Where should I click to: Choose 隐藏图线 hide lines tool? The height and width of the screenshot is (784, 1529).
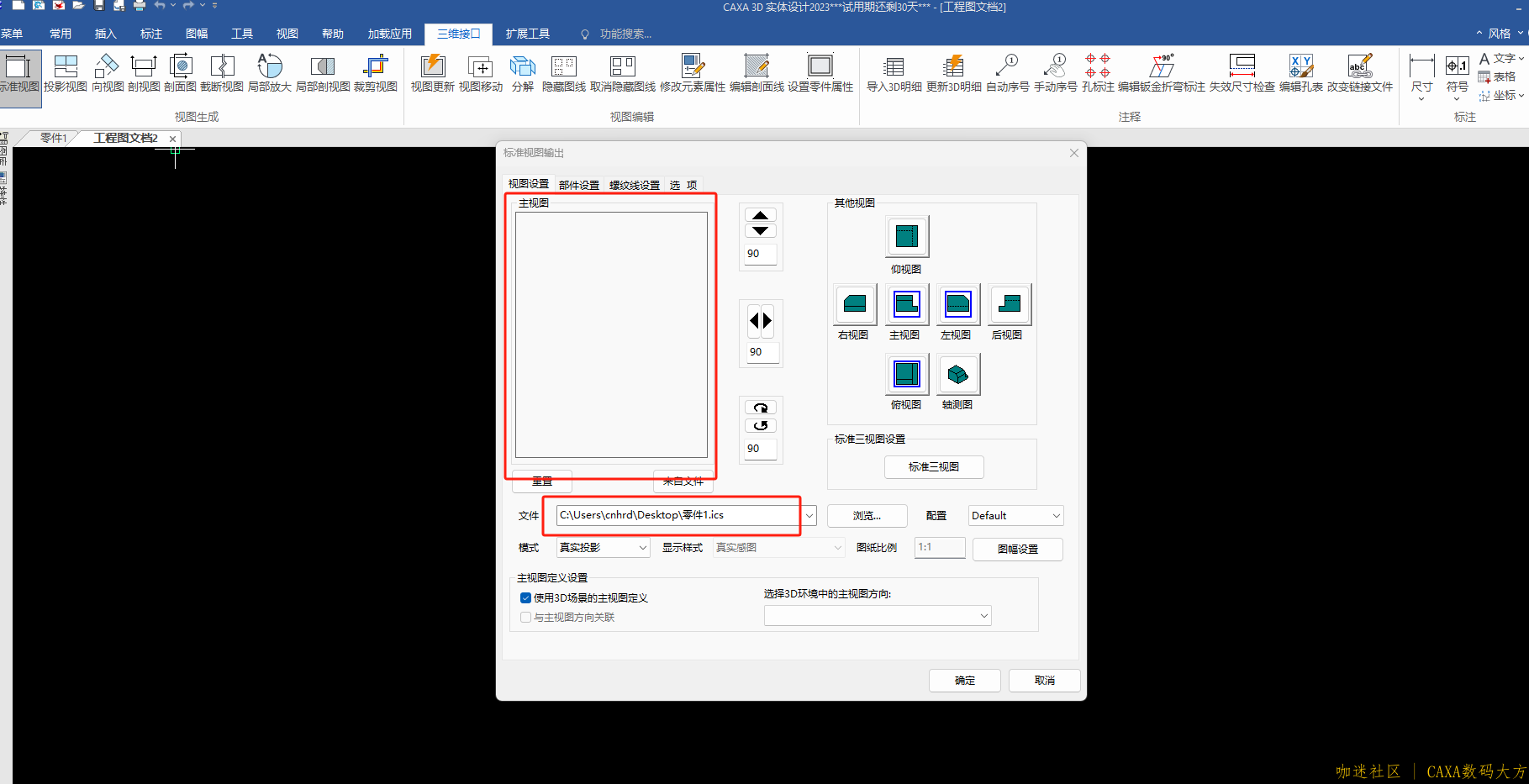click(x=564, y=74)
